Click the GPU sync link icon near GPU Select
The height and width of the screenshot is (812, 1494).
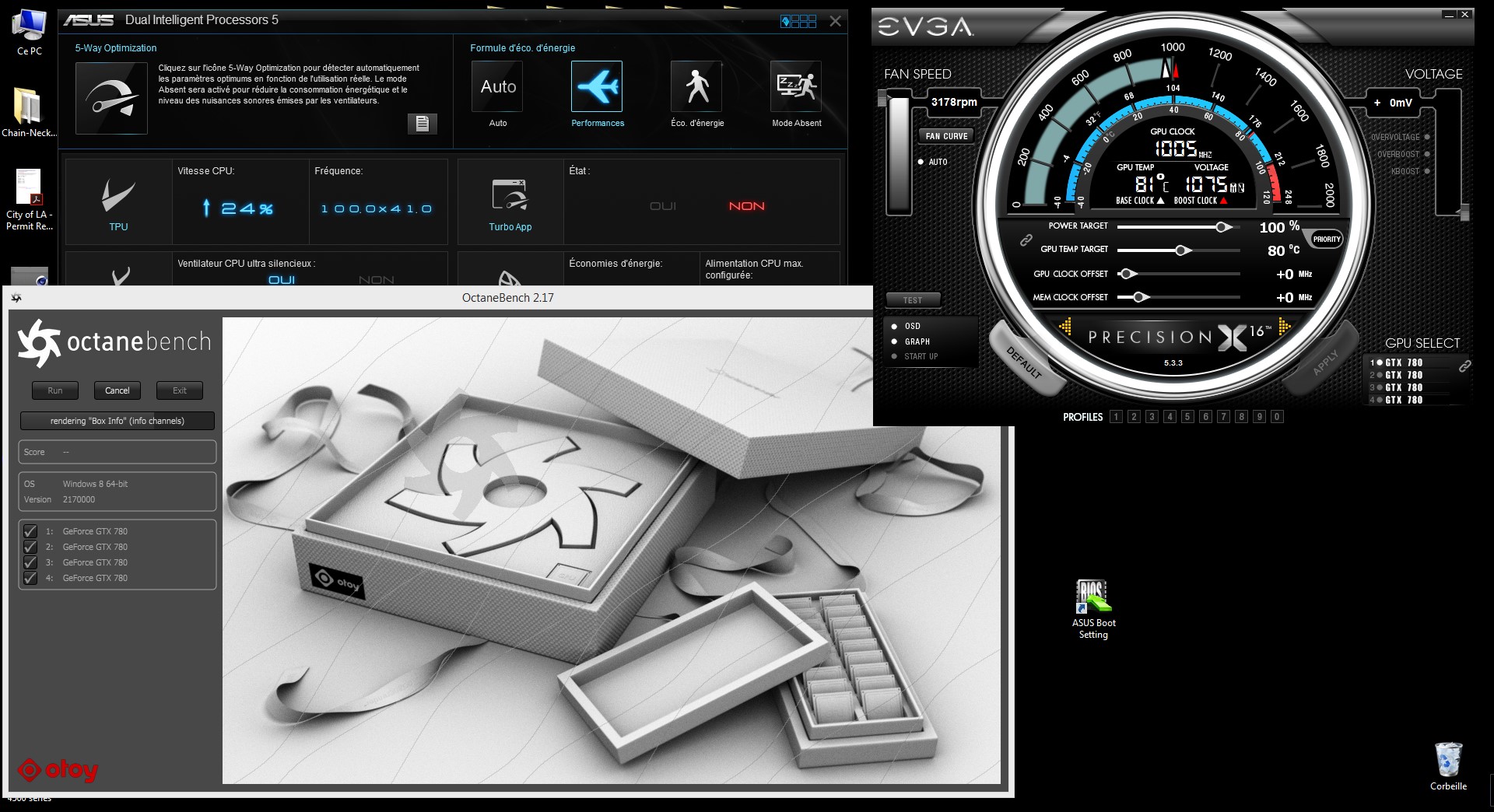(1464, 365)
